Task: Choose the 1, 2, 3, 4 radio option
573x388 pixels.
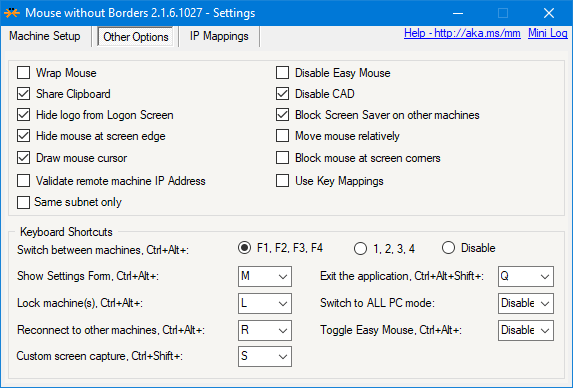Action: (x=360, y=249)
